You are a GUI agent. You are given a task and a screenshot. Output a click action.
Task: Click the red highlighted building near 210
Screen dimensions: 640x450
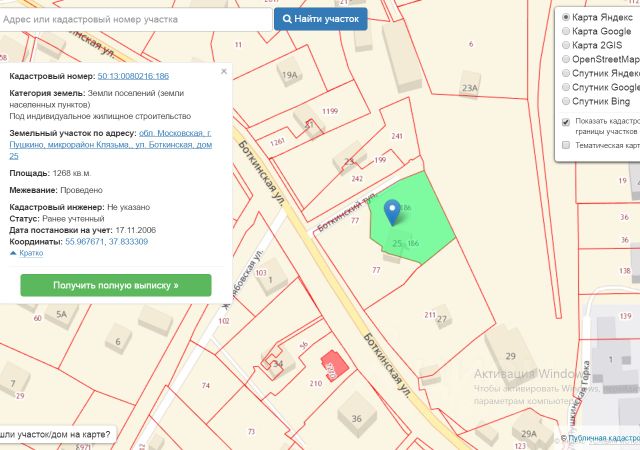click(334, 365)
